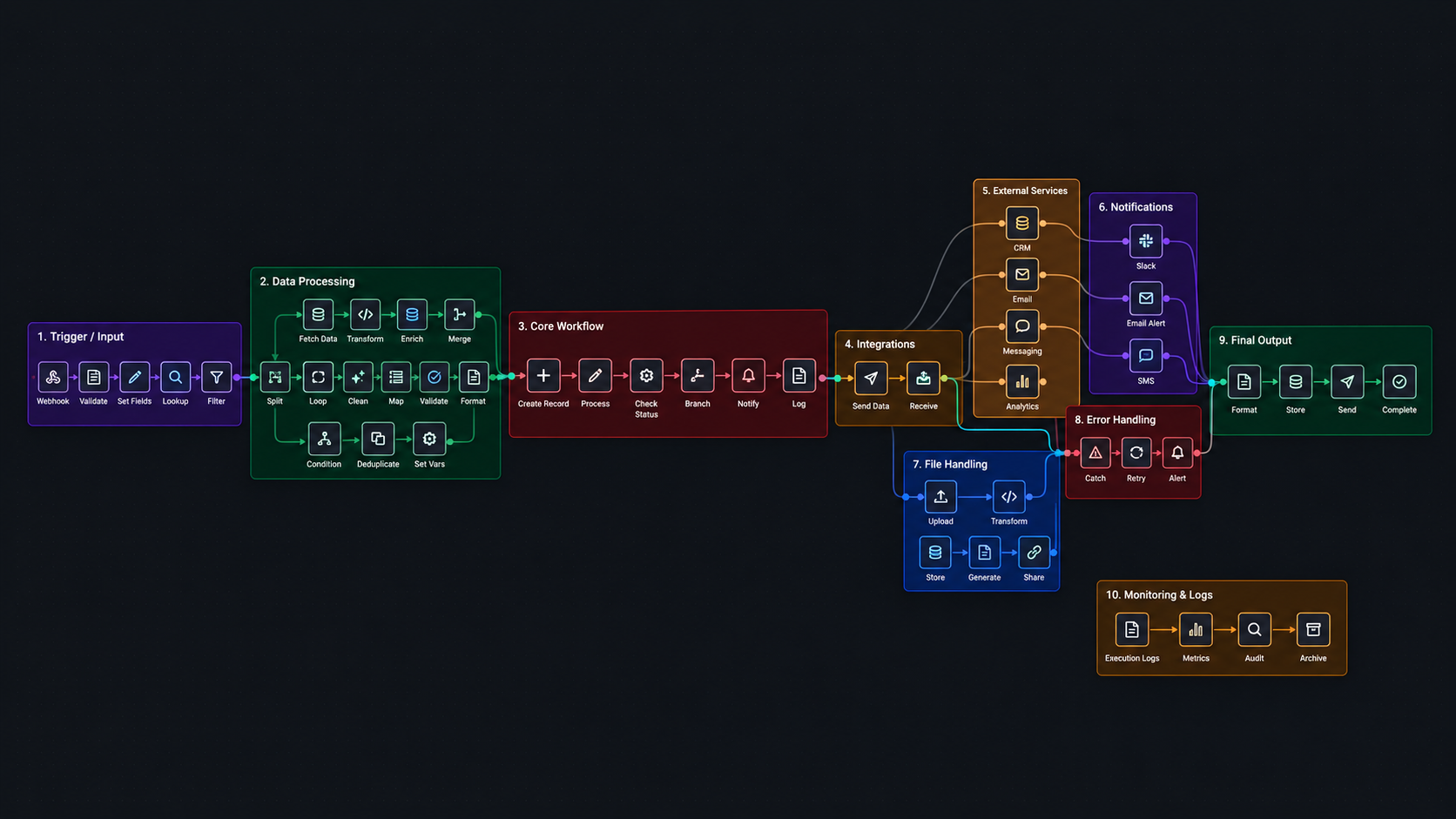Screen dimensions: 1456x819
Task: Click the Condition node
Action: coord(324,439)
